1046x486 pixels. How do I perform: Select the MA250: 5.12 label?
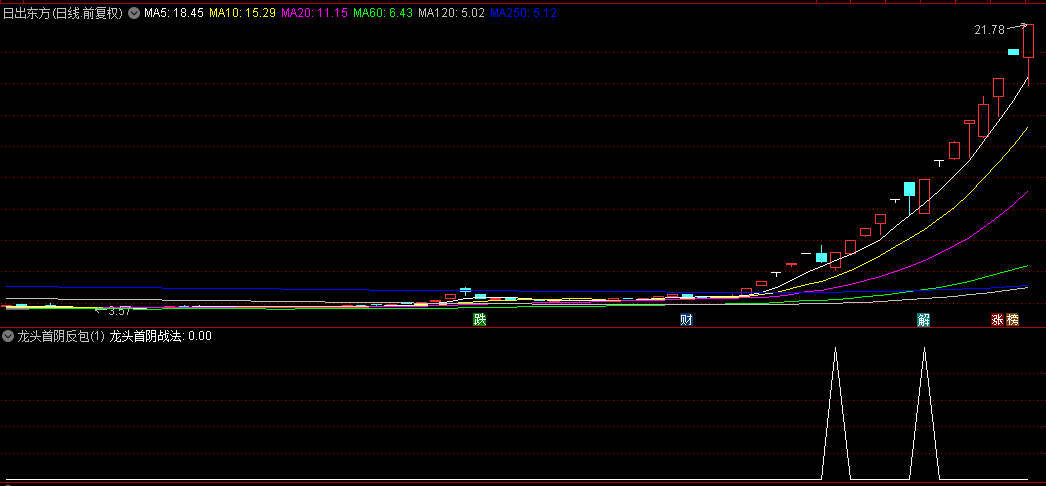click(x=524, y=13)
